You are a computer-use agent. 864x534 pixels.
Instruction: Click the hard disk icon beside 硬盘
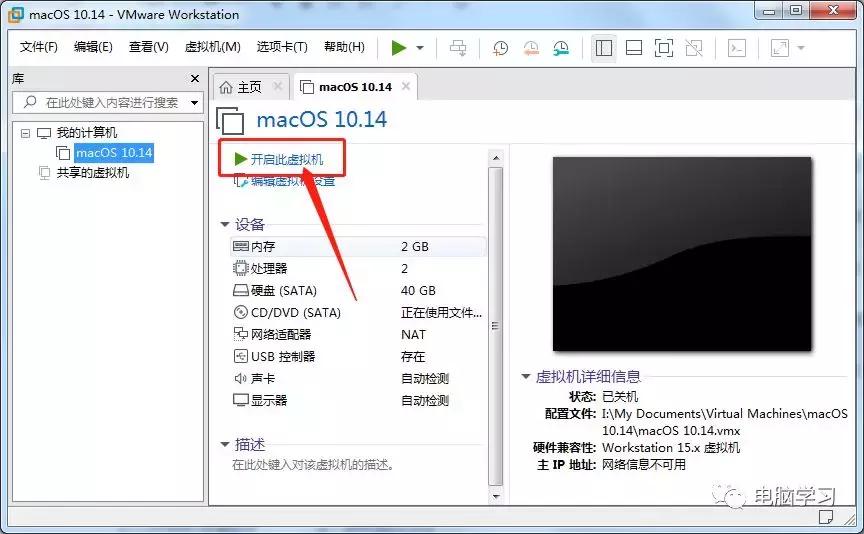pyautogui.click(x=241, y=290)
